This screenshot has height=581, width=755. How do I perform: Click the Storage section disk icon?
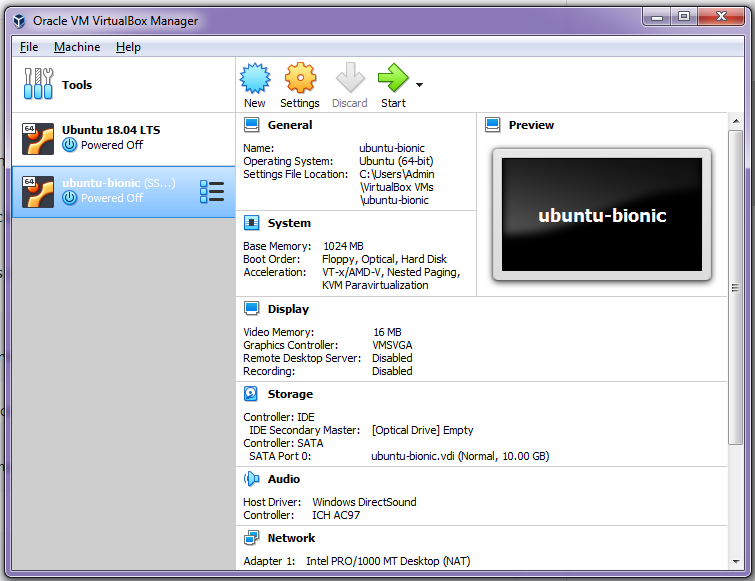[x=251, y=394]
